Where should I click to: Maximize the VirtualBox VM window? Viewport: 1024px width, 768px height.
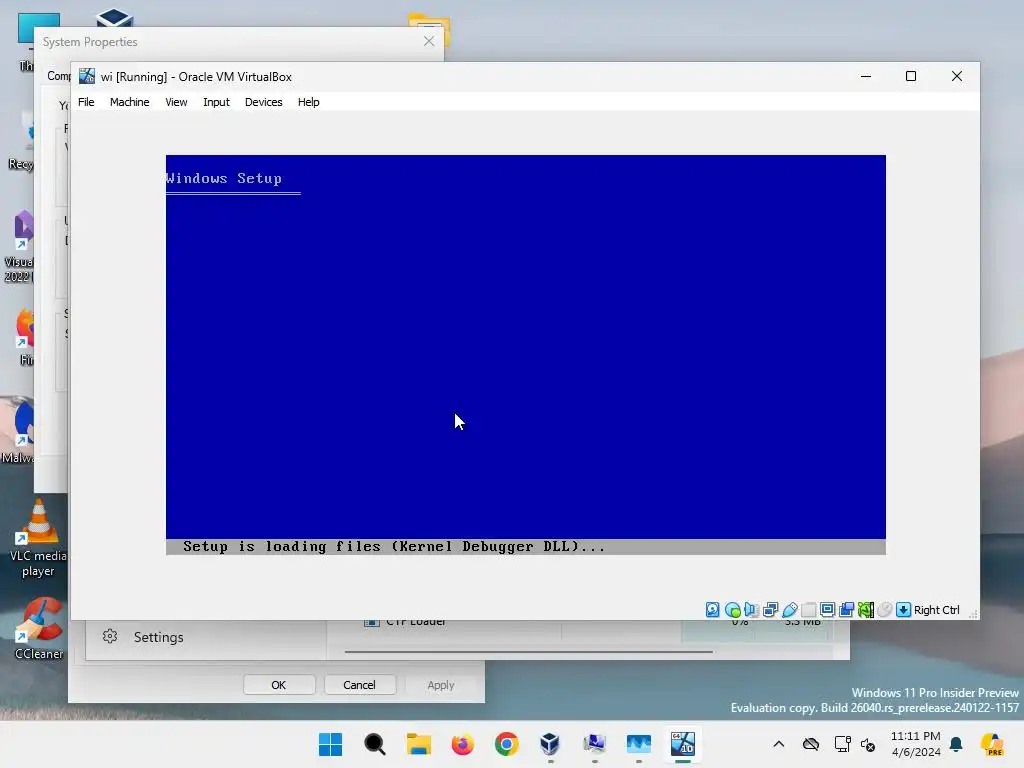click(x=911, y=76)
